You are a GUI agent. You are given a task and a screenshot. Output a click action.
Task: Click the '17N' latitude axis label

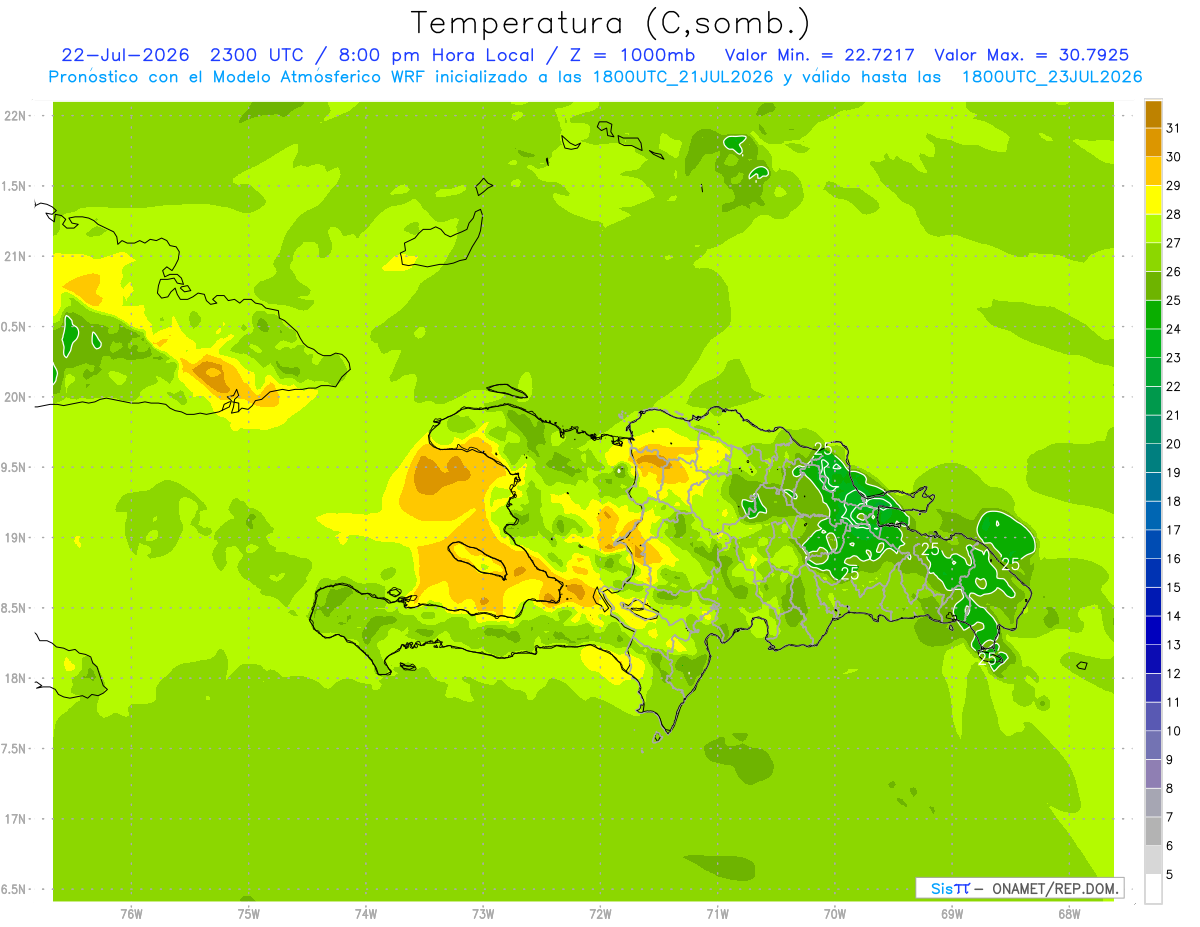[x=17, y=819]
